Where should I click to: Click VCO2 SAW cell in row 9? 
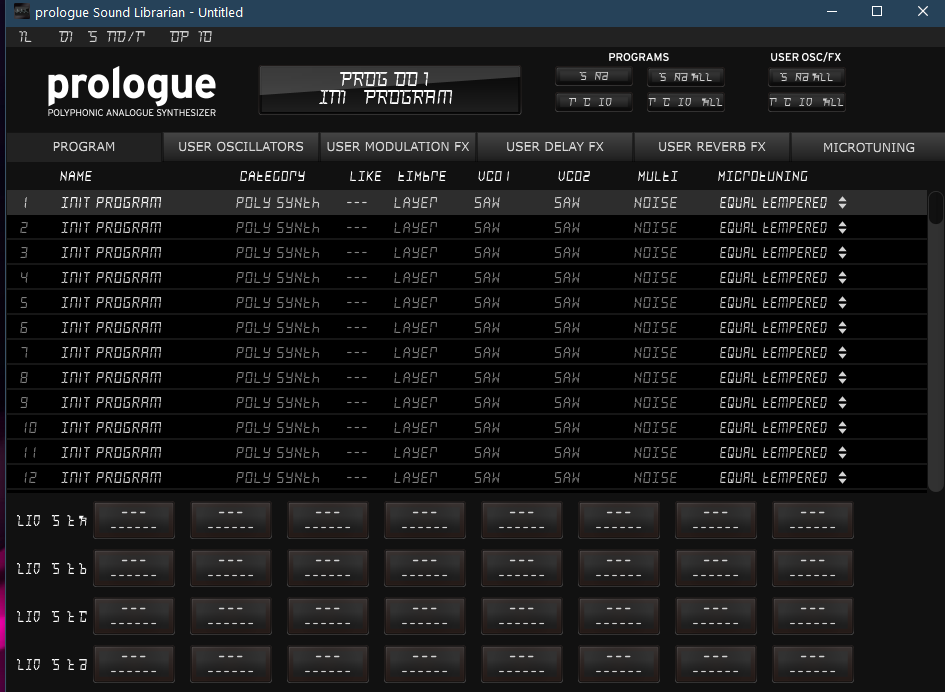pyautogui.click(x=567, y=403)
